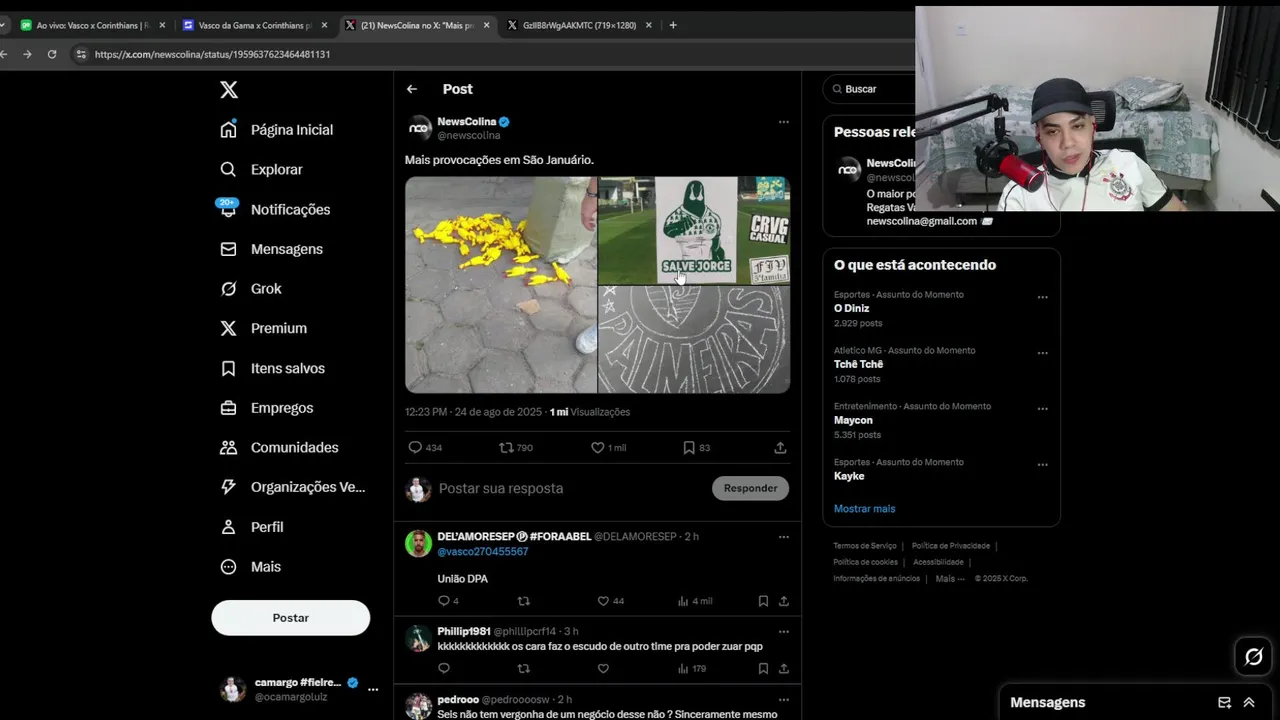Screen dimensions: 1280x720
Task: Open more options on DEL'AMORESEP reply
Action: click(x=784, y=537)
